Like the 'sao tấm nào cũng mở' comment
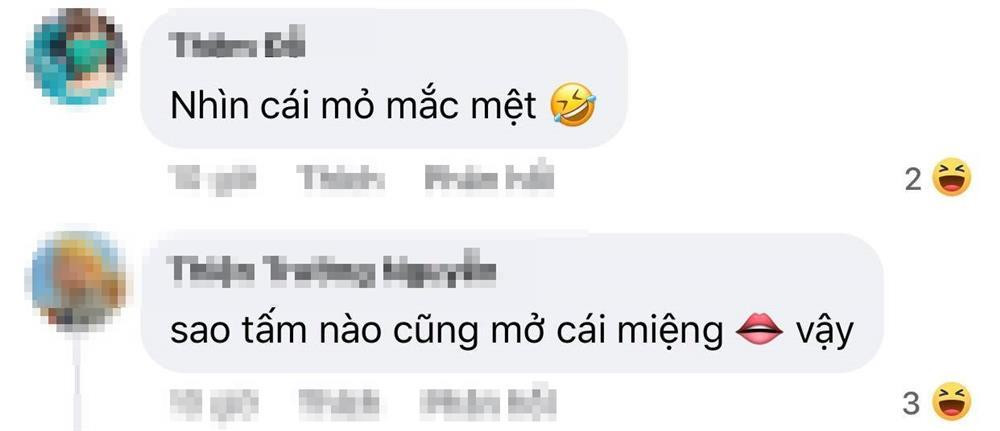The height and width of the screenshot is (431, 1000). tap(340, 403)
